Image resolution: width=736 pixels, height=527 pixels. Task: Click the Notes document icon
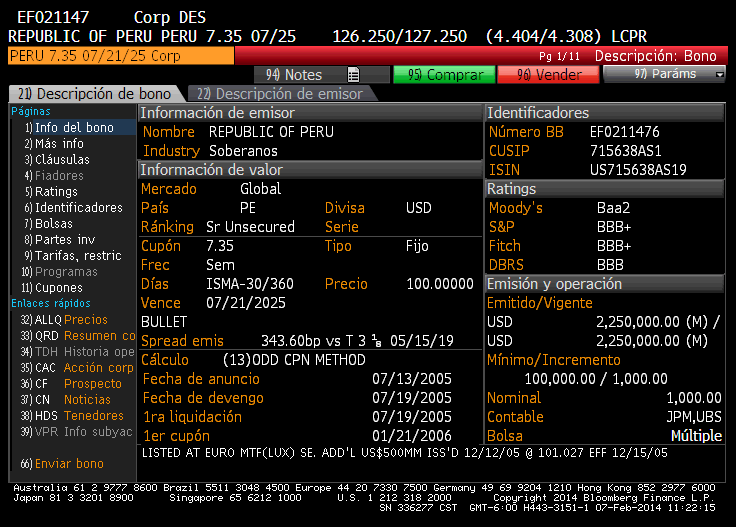point(353,75)
